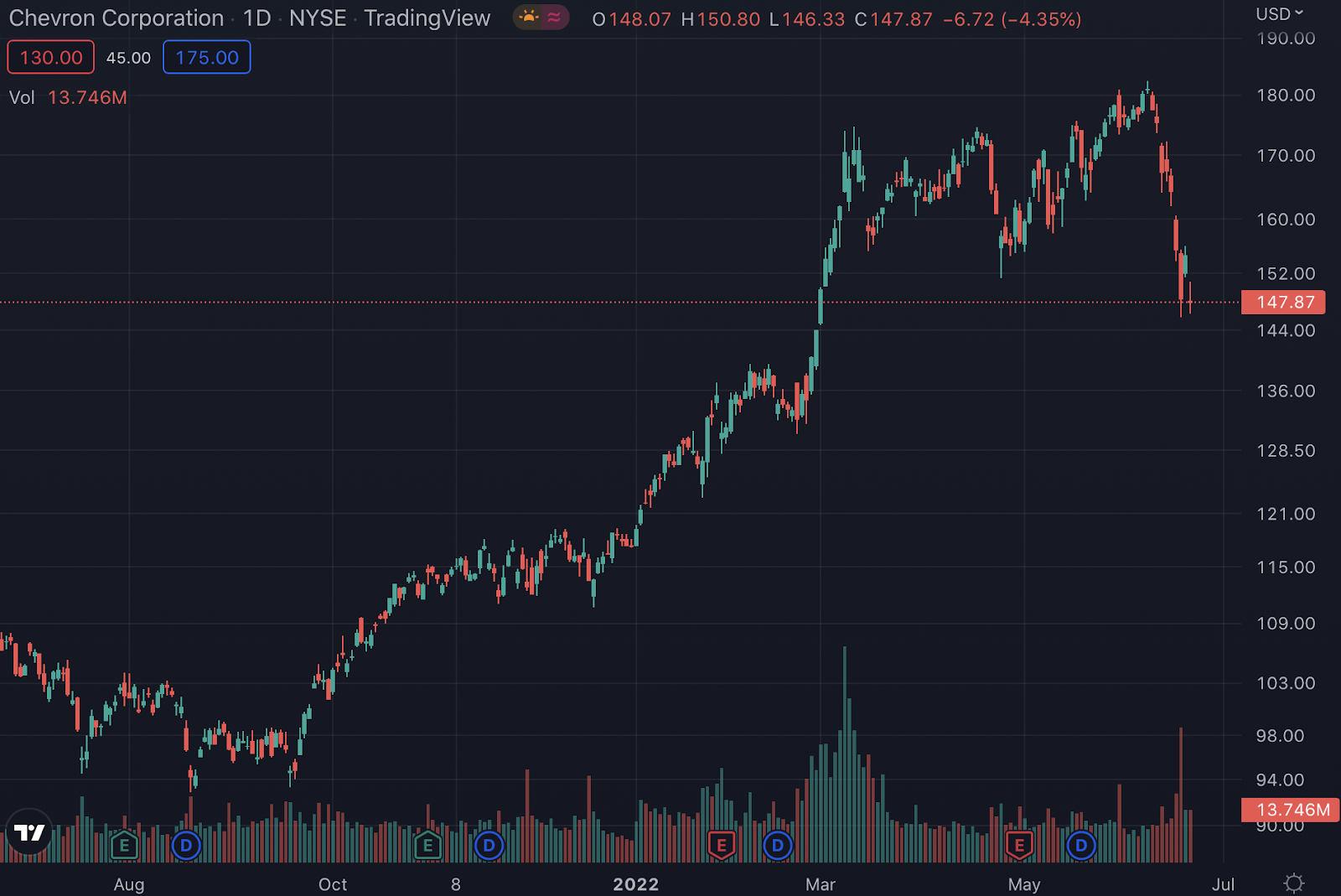Open the dividend marker just before the Mar label
Image resolution: width=1341 pixels, height=896 pixels.
click(x=778, y=846)
